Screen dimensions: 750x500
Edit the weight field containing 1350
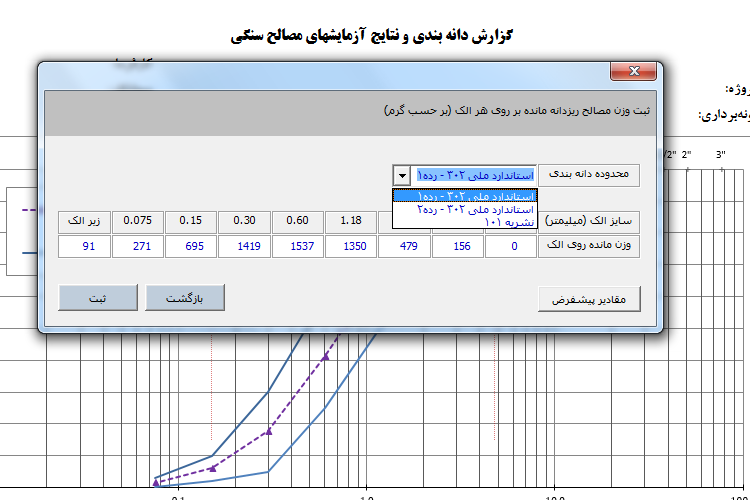point(351,246)
